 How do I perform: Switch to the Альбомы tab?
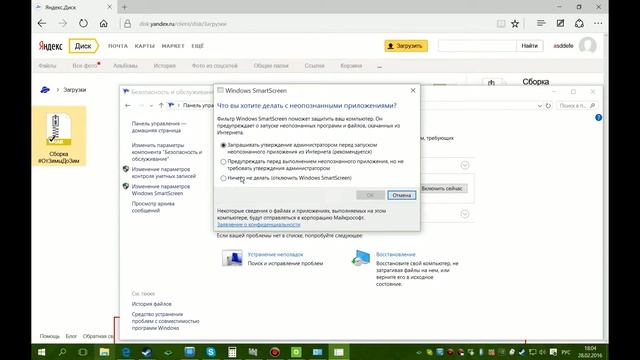pos(125,66)
